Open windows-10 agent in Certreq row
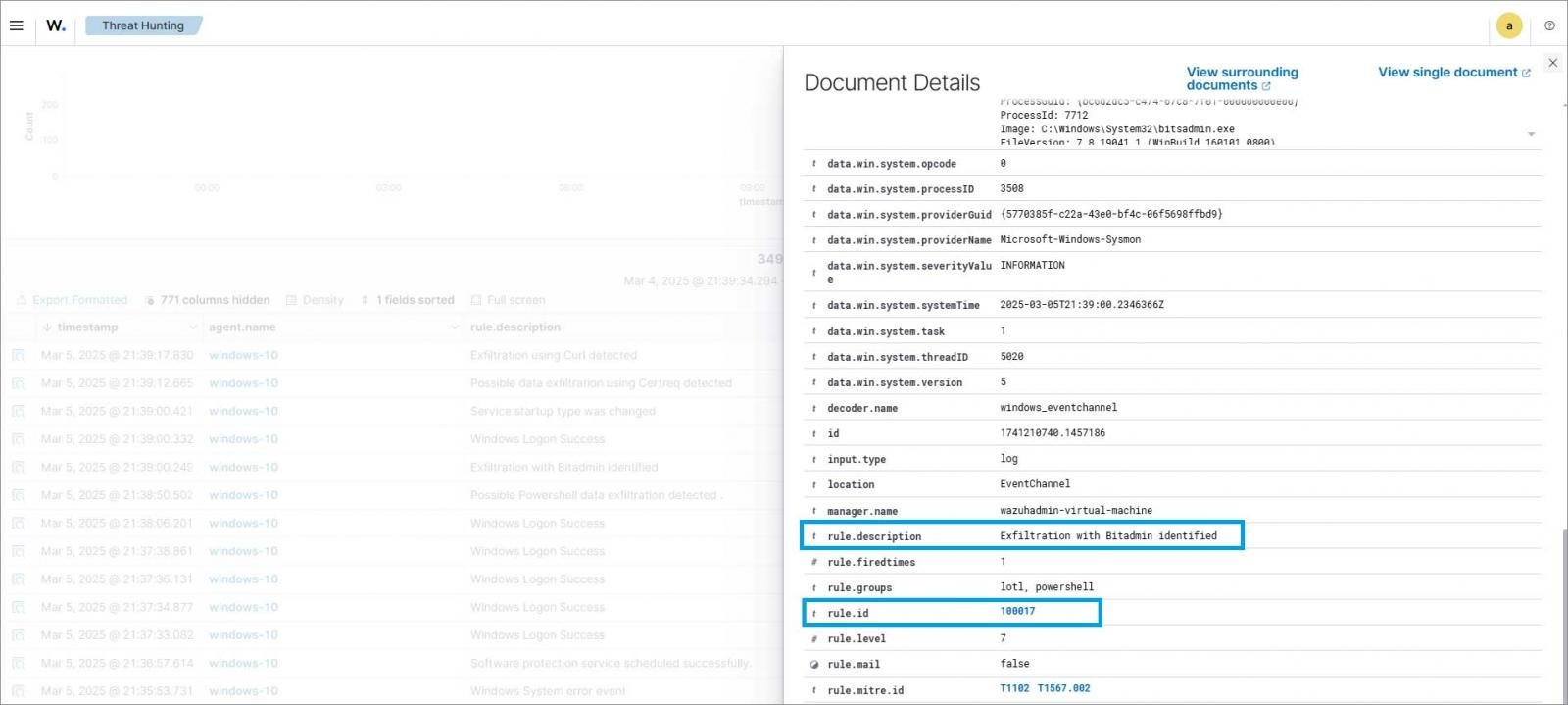 [x=243, y=383]
